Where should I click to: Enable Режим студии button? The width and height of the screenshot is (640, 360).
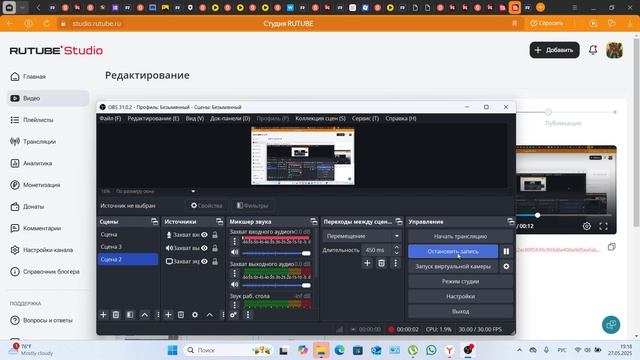point(460,281)
